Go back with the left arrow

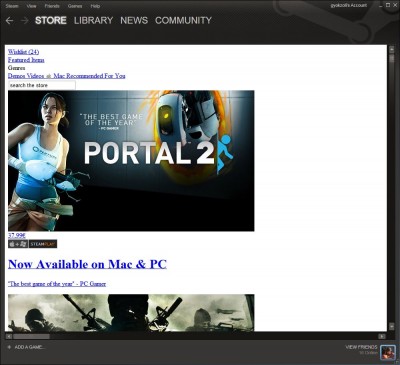click(x=9, y=21)
